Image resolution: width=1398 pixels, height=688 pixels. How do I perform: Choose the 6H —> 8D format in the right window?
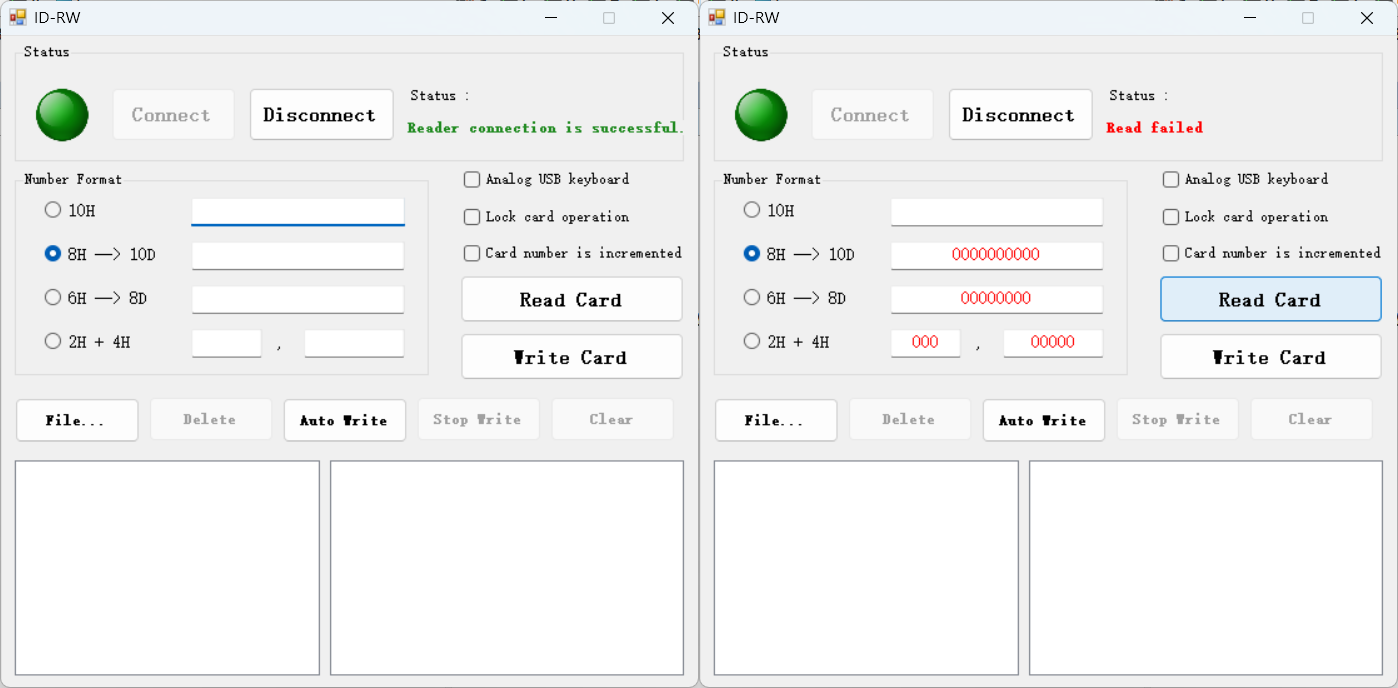[752, 297]
